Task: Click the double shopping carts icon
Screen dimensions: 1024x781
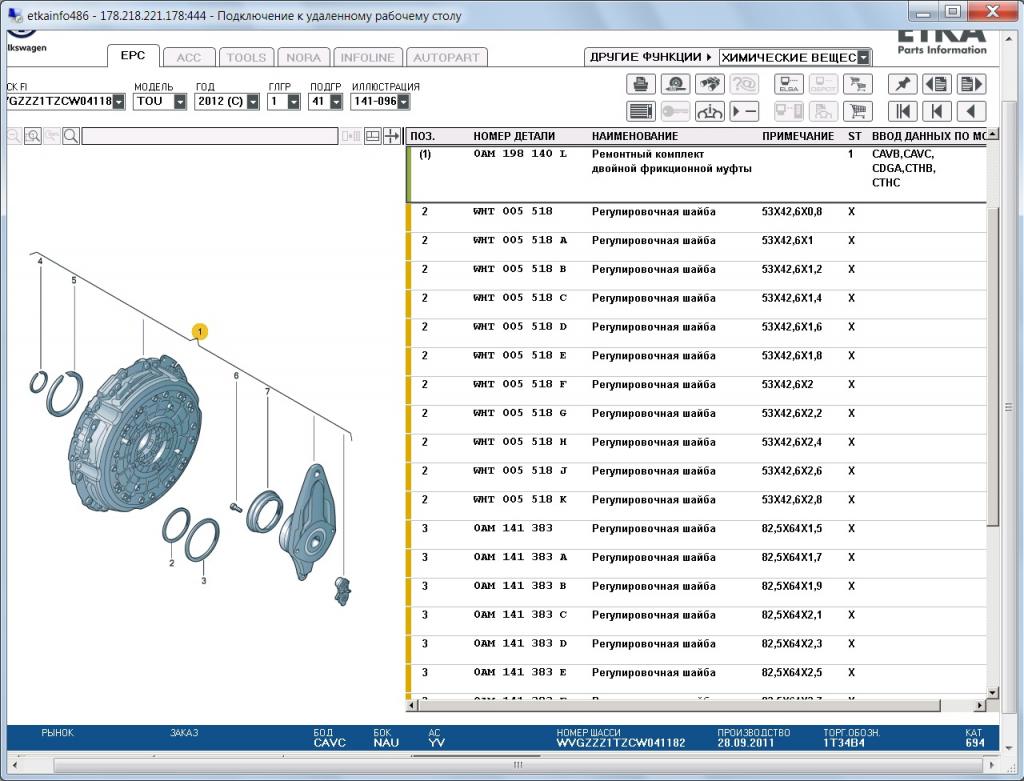Action: (x=857, y=84)
